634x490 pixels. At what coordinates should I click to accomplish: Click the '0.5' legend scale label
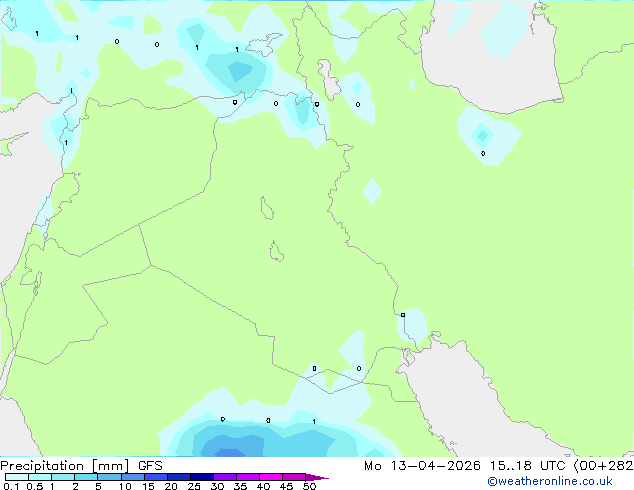35,486
